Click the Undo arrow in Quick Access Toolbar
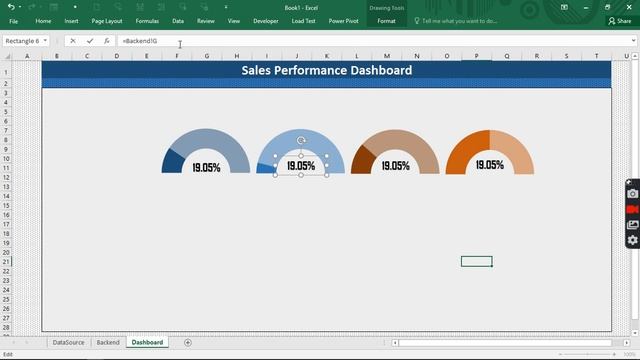 (x=11, y=7)
